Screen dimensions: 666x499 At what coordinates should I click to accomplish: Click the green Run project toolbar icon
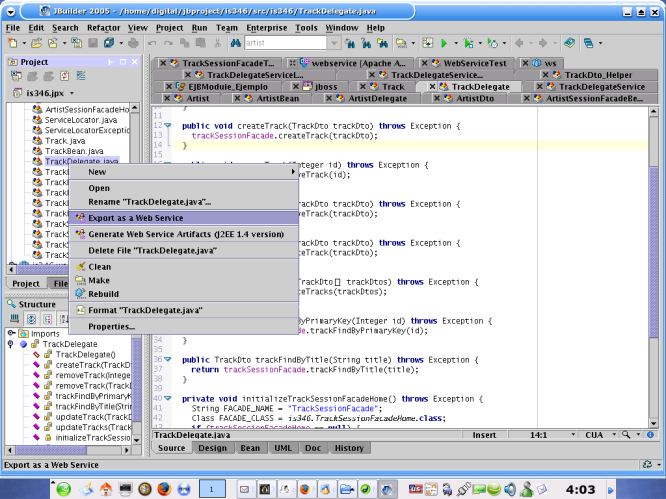pos(443,44)
